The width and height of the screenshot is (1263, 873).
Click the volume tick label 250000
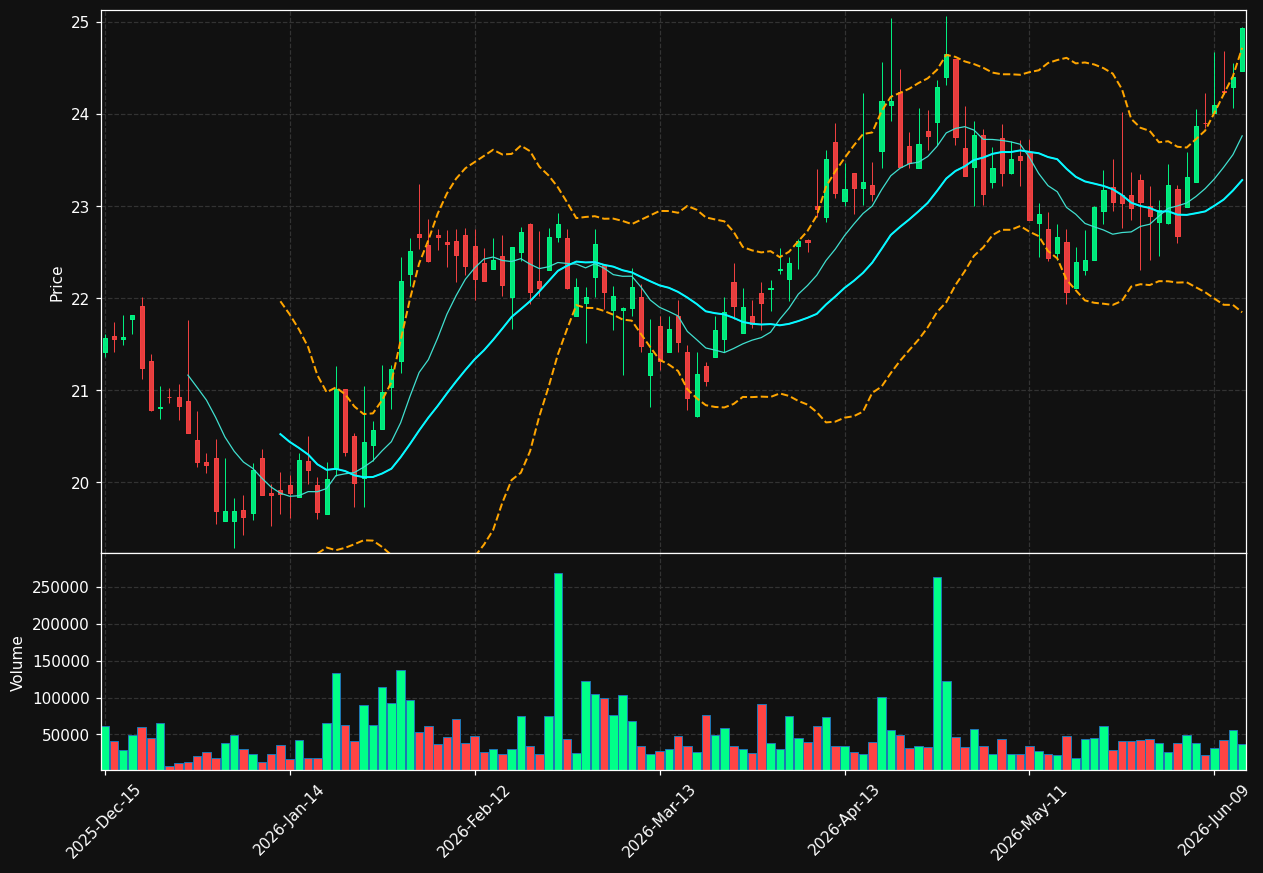62,588
